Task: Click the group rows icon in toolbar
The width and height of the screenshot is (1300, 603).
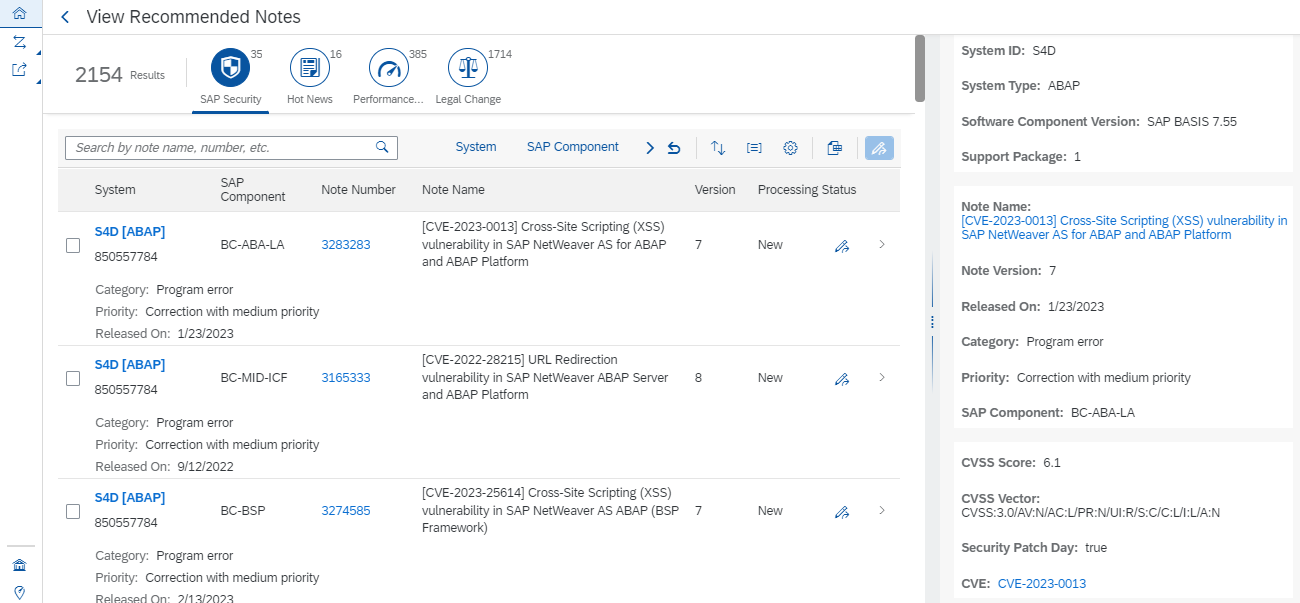Action: 754,148
